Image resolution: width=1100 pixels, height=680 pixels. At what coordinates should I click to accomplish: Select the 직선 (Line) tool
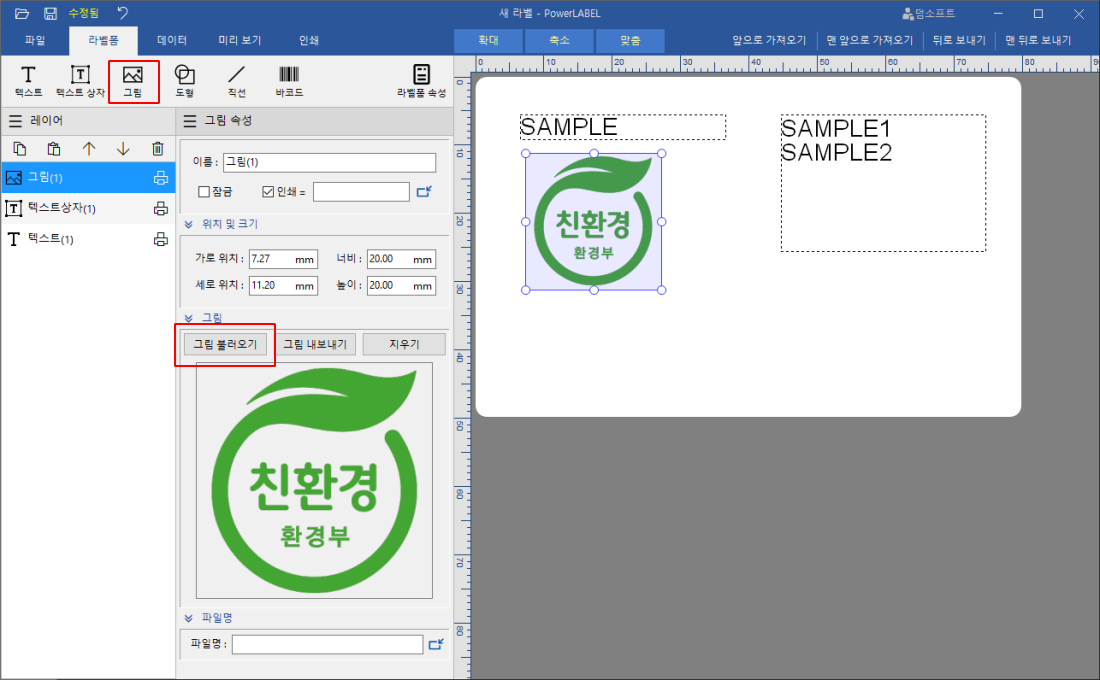236,80
